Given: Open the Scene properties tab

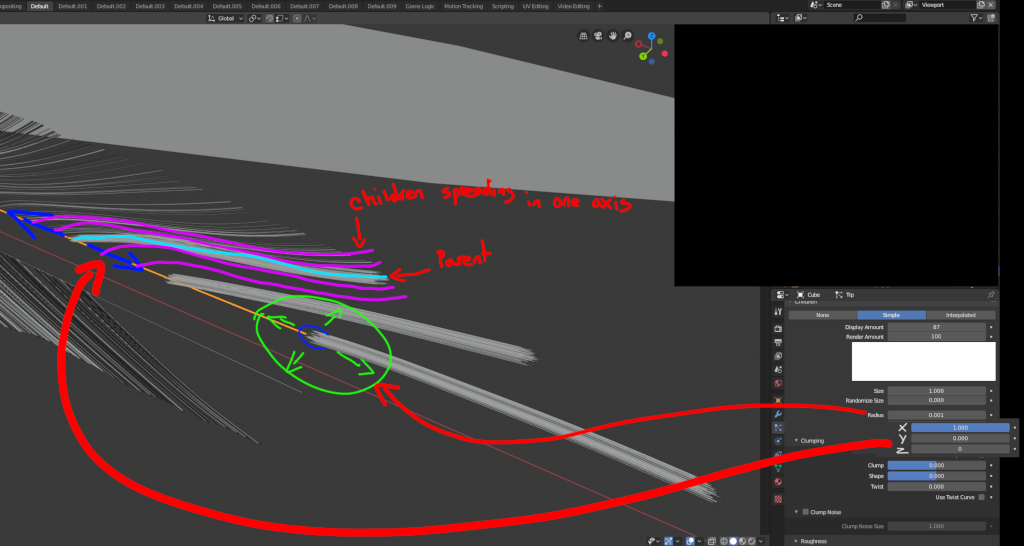Looking at the screenshot, I should tap(778, 370).
